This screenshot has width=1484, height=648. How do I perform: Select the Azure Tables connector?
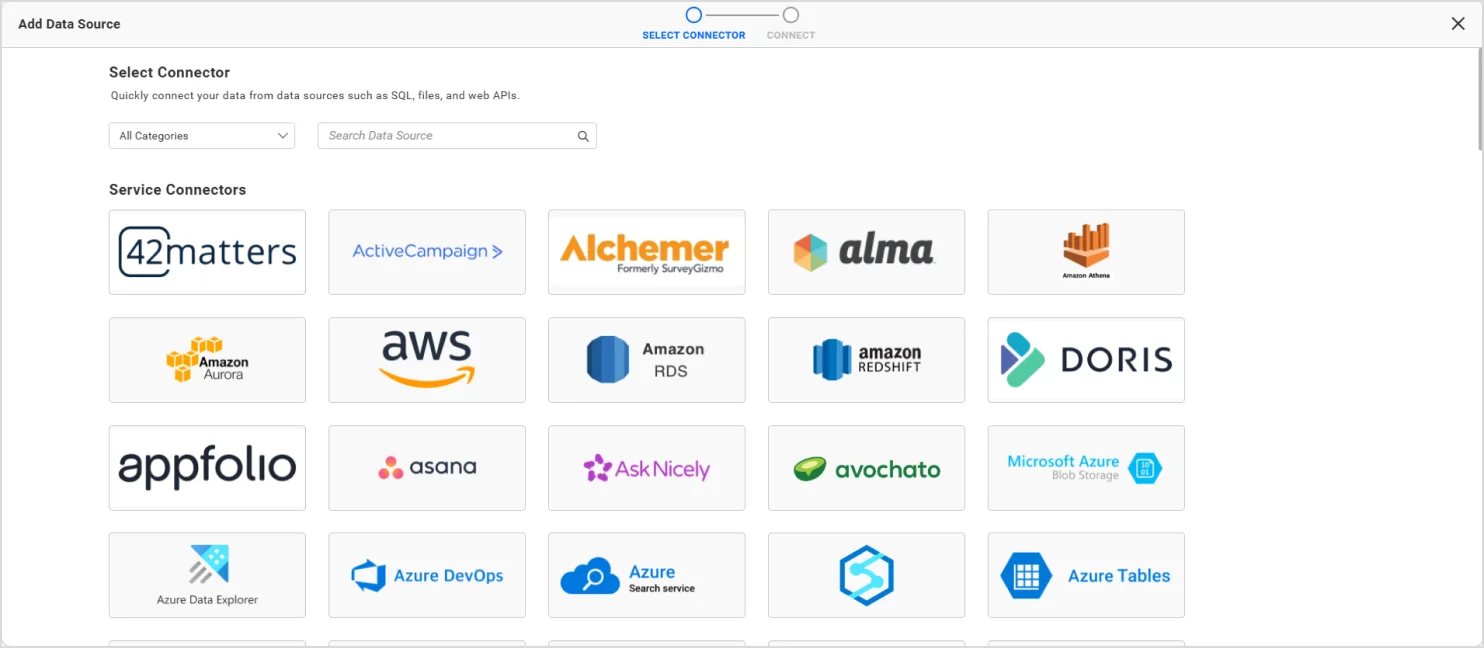[x=1086, y=575]
